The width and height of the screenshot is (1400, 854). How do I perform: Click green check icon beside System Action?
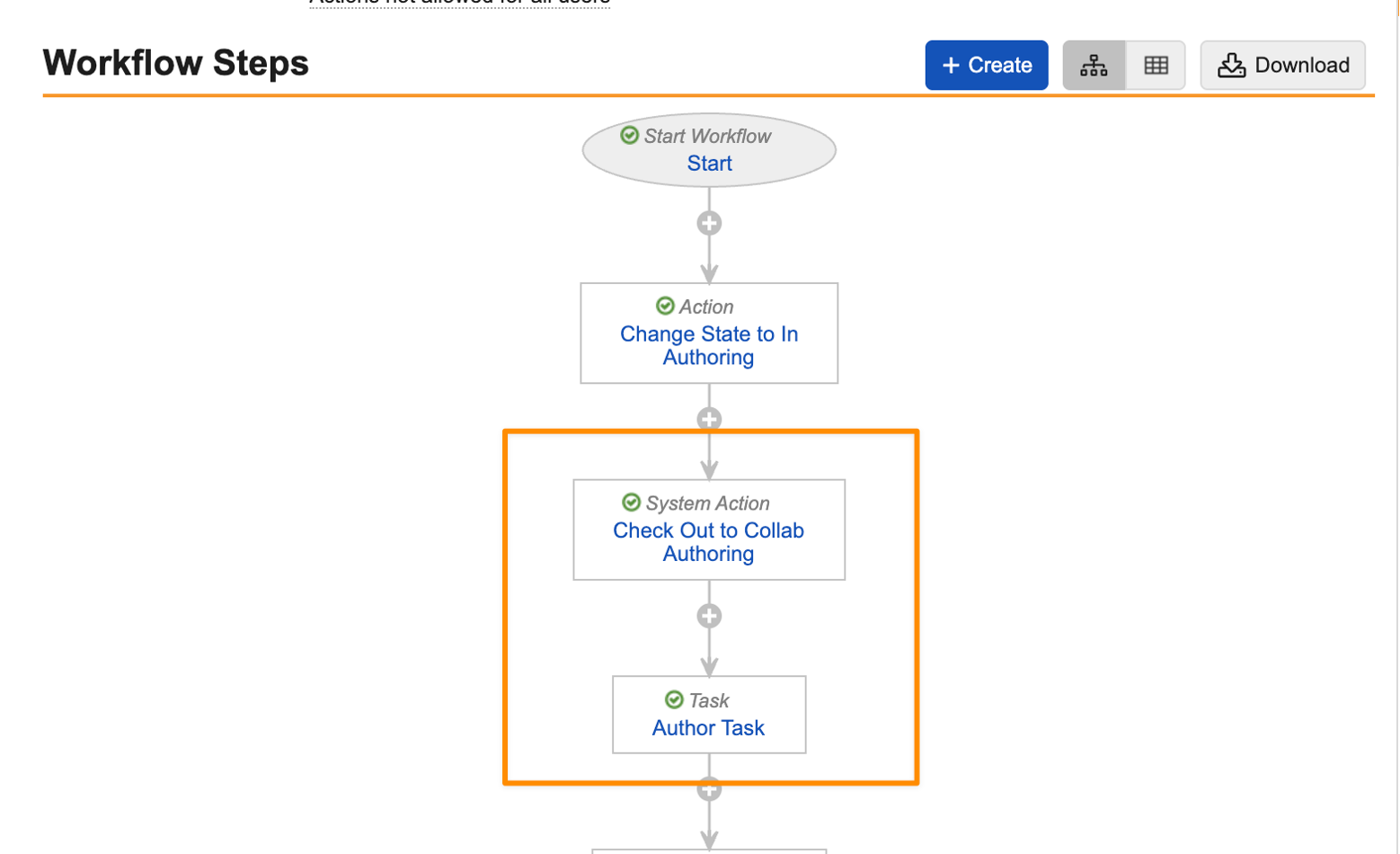point(632,503)
